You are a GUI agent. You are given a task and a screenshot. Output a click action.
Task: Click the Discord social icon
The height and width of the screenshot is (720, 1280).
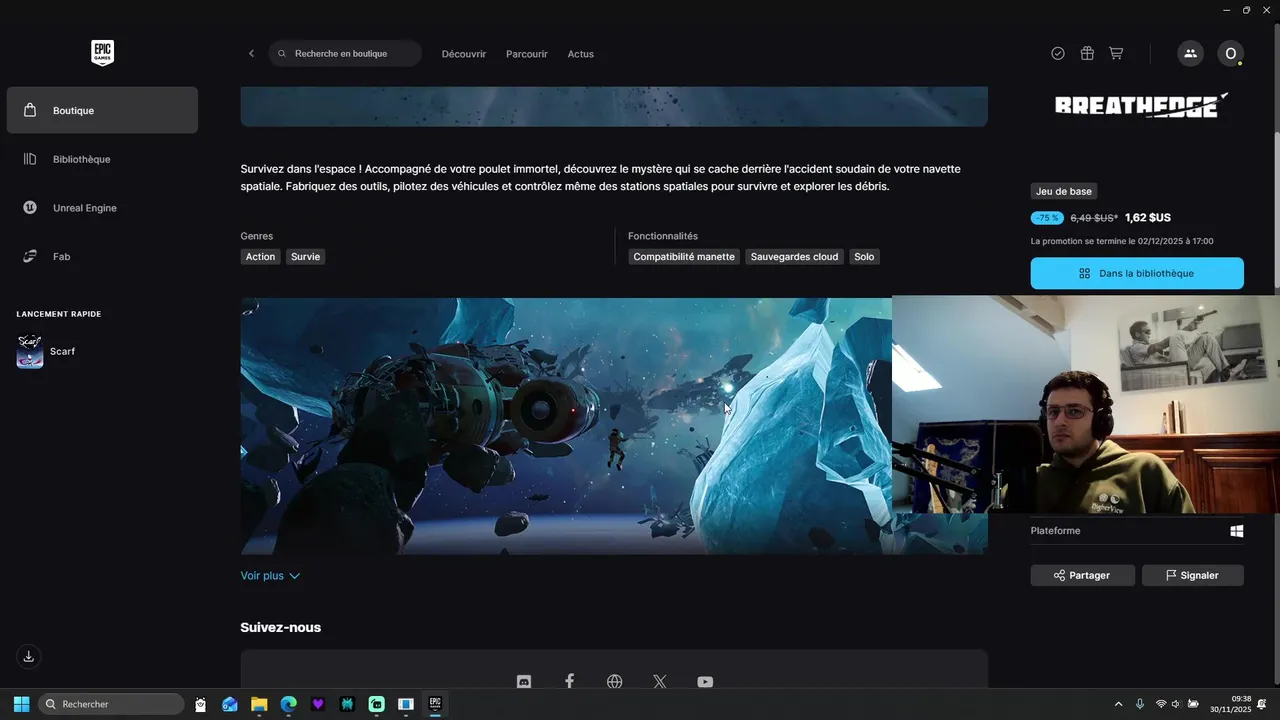524,682
